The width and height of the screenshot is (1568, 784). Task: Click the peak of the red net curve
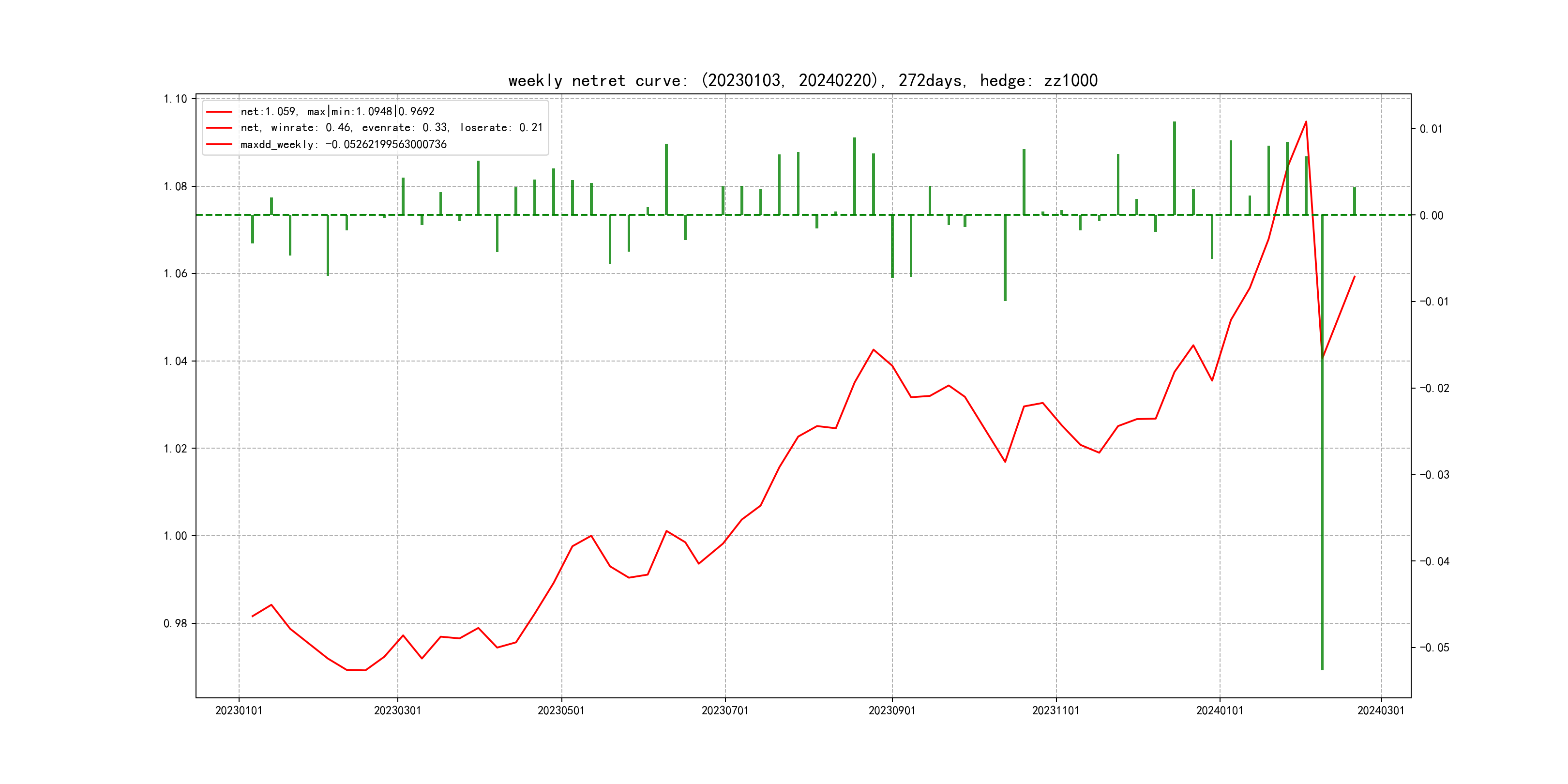click(1306, 122)
